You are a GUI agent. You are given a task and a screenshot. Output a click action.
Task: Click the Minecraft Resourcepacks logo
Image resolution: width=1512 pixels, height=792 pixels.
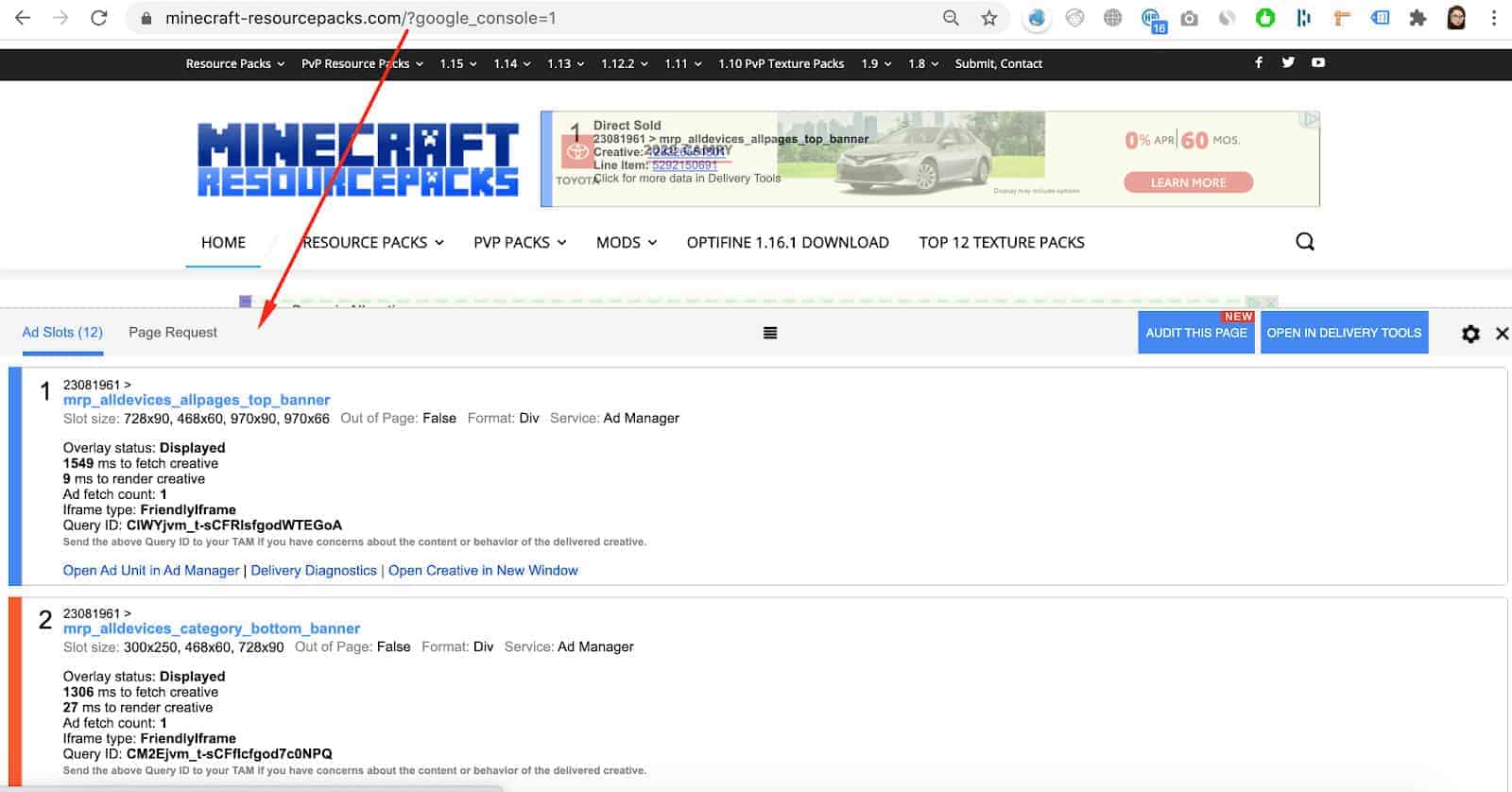[358, 160]
